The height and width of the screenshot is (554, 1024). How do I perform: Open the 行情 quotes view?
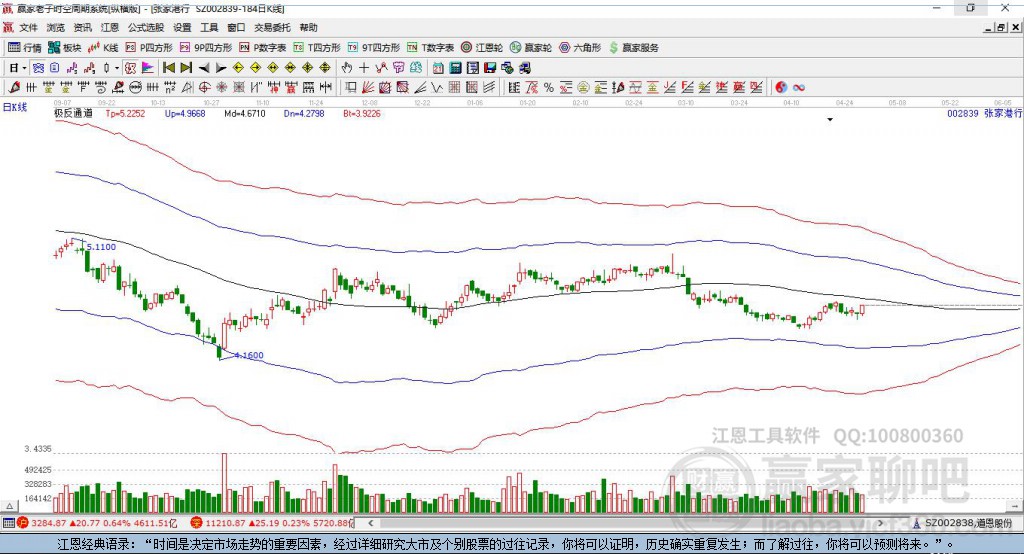24,48
